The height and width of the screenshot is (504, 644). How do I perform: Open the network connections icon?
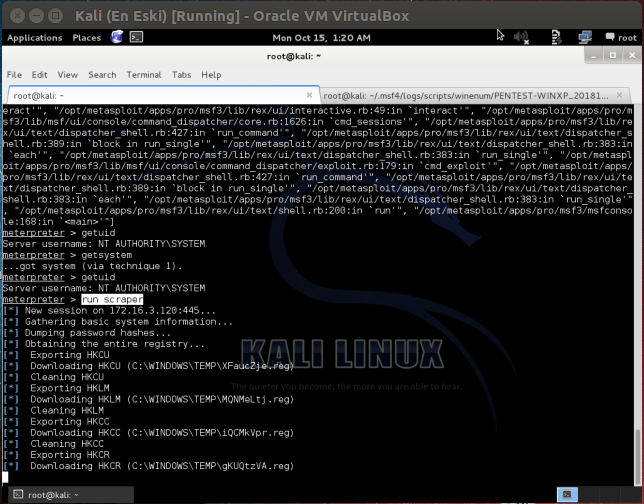point(585,37)
